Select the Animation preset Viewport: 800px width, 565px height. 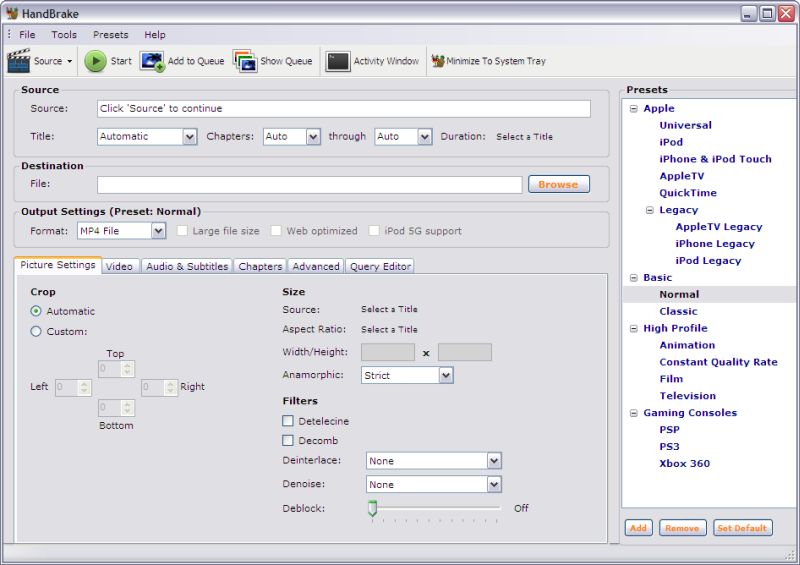pos(687,345)
